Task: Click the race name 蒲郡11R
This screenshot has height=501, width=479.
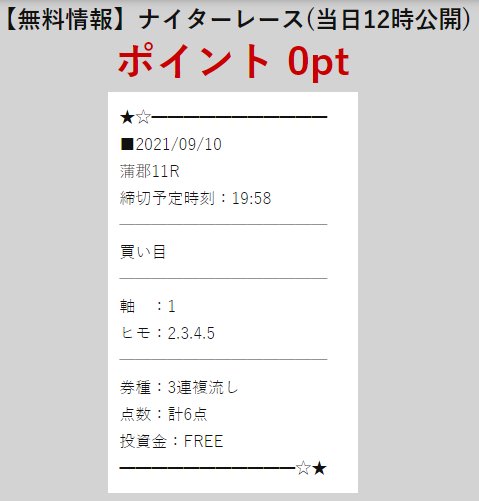Action: (x=150, y=171)
